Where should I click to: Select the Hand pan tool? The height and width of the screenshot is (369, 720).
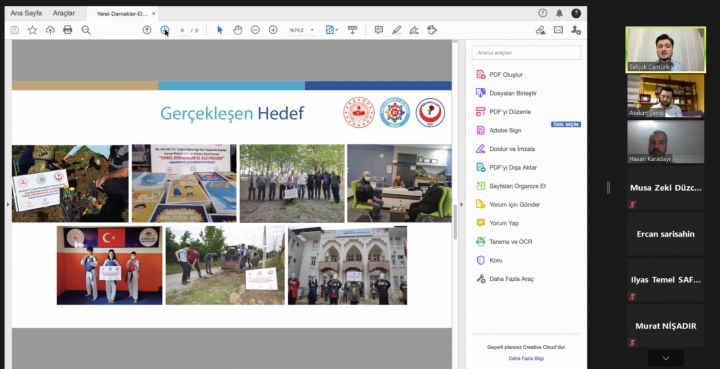(x=237, y=30)
